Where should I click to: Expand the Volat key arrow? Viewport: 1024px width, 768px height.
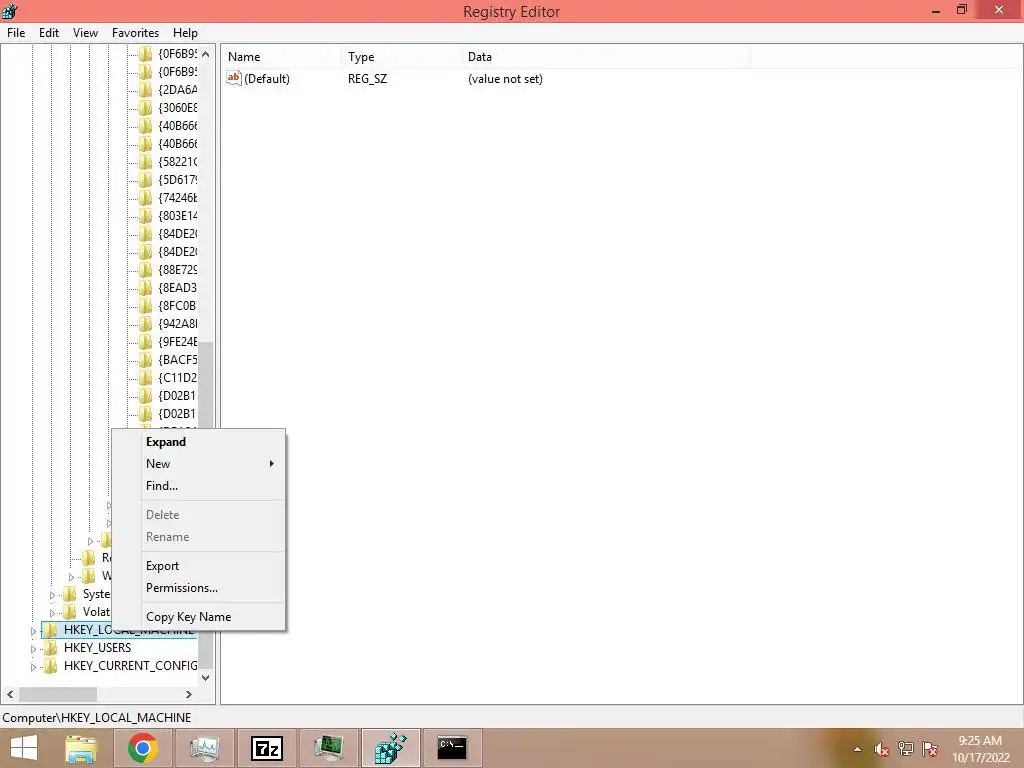53,613
